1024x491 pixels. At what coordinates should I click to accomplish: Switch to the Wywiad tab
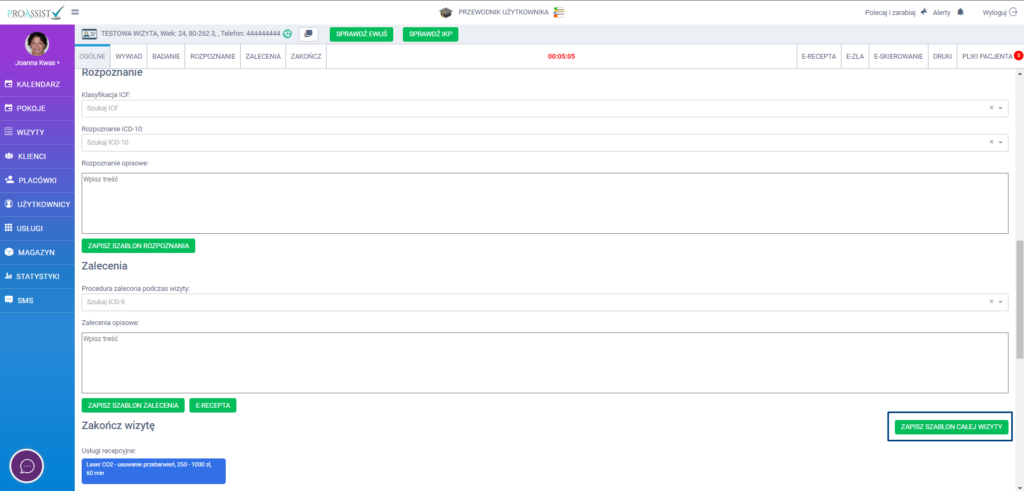[130, 57]
